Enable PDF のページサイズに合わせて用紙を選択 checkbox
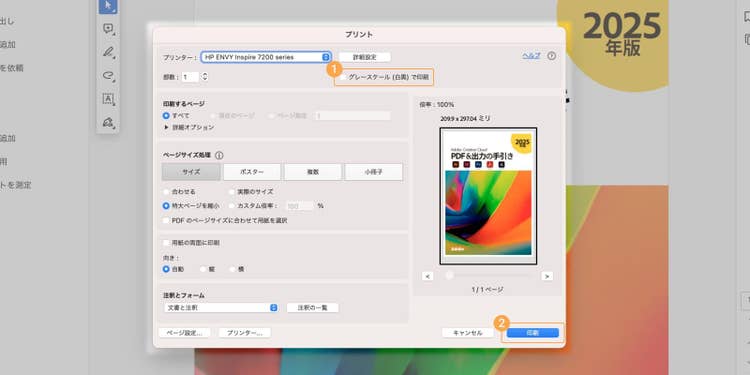750x375 pixels. tap(166, 221)
